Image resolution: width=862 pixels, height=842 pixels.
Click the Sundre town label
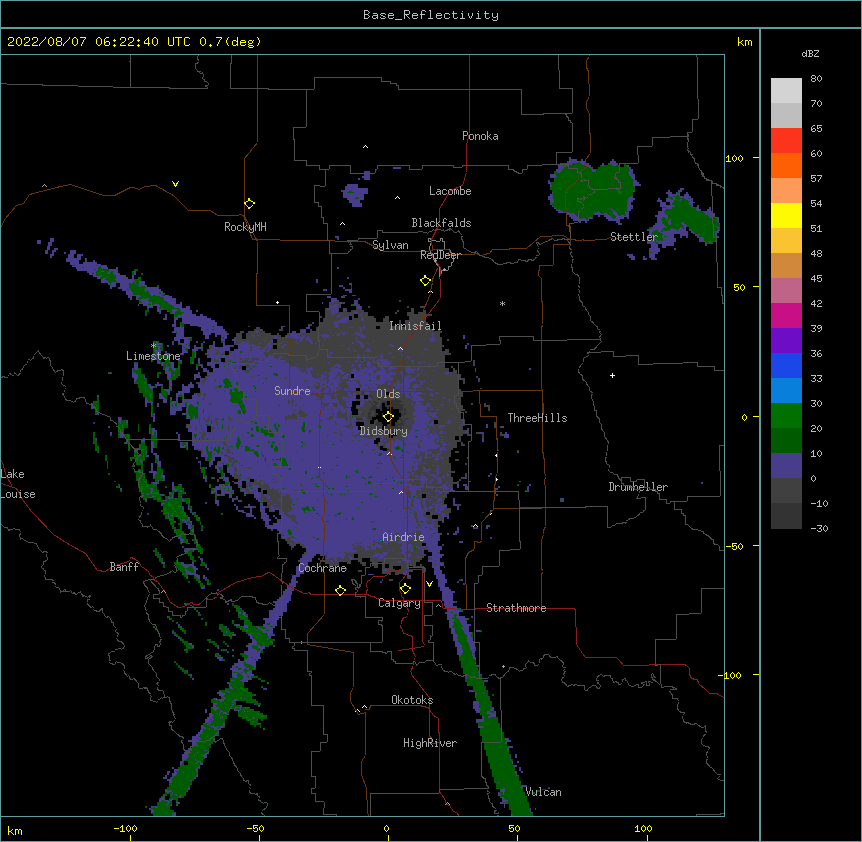[292, 391]
